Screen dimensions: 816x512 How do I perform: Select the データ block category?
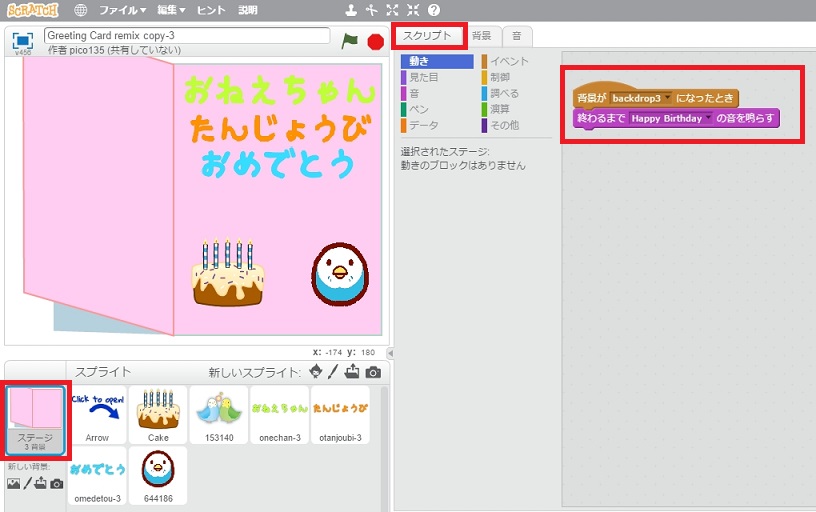pyautogui.click(x=437, y=125)
